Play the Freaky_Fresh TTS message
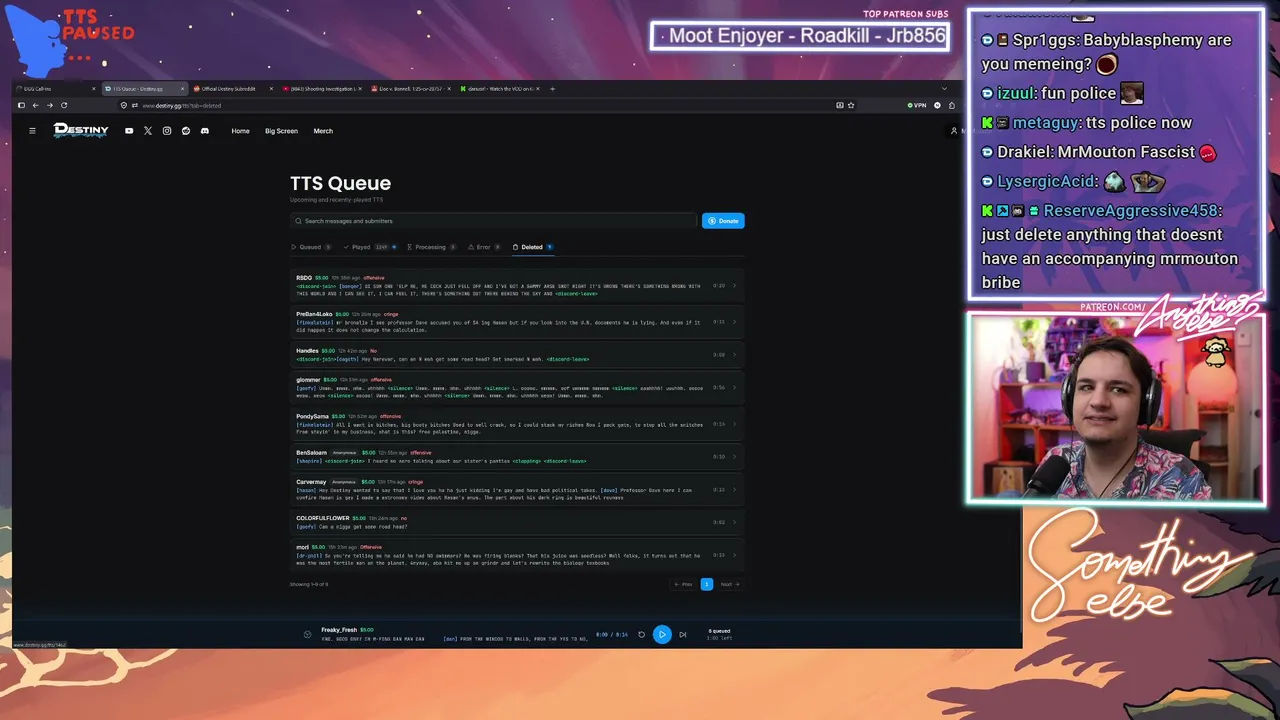This screenshot has height=720, width=1280. (x=662, y=634)
